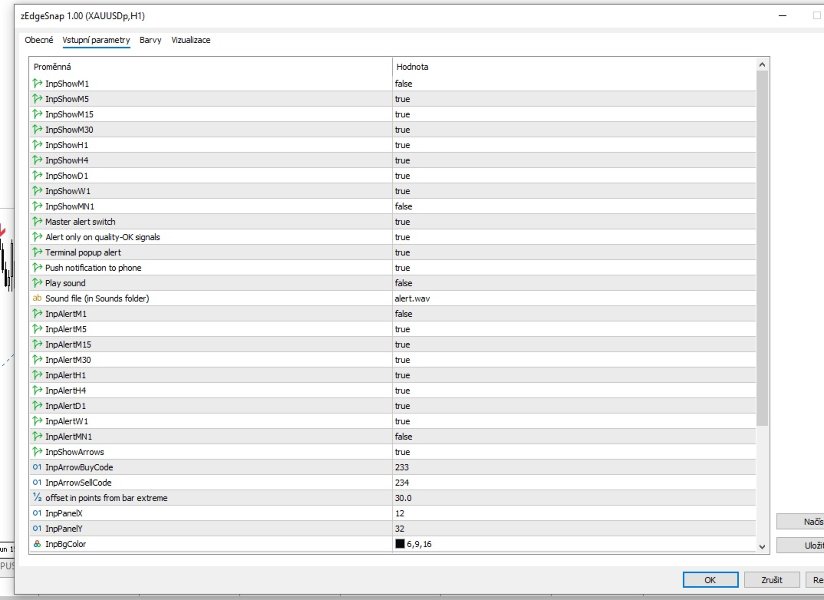Click the bool icon beside InpAlertD1
Image resolution: width=824 pixels, height=600 pixels.
pos(37,405)
